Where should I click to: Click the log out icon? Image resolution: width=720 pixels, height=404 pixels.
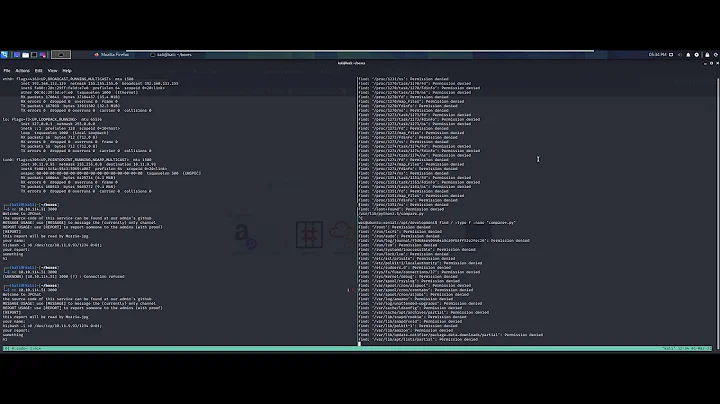click(x=715, y=55)
